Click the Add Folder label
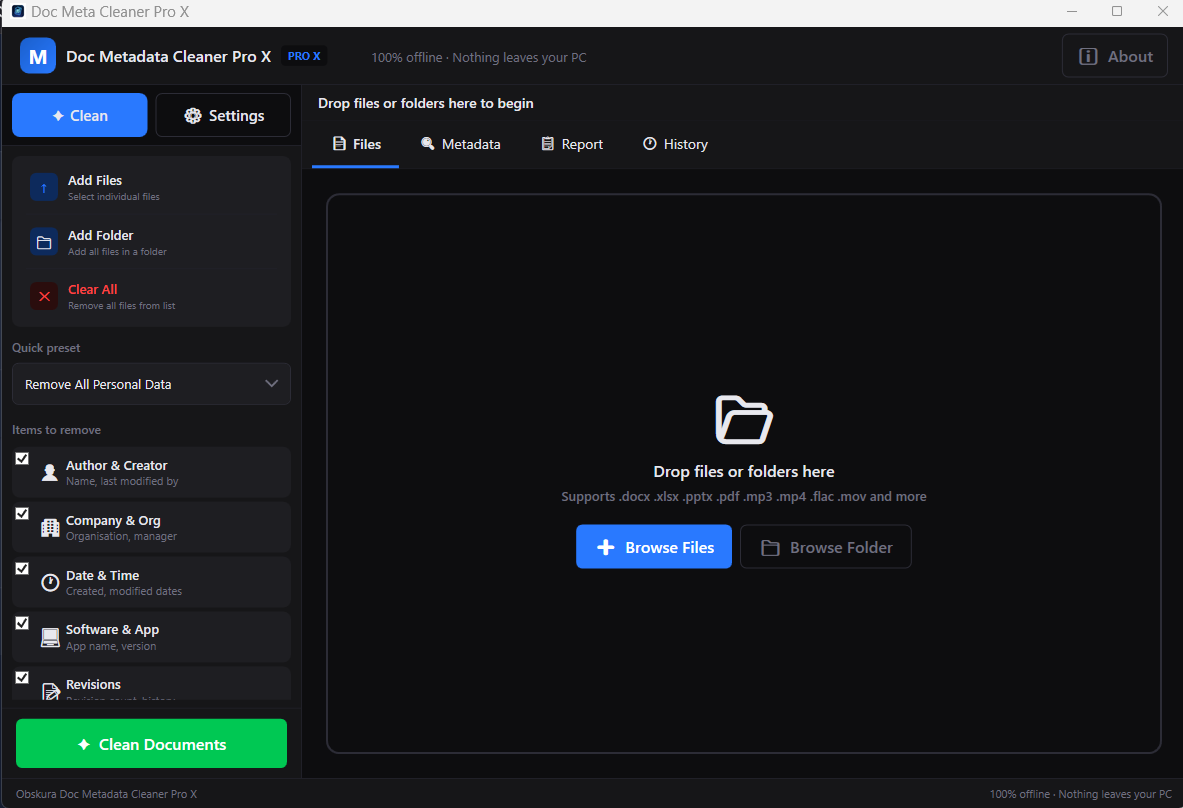1183x808 pixels. tap(100, 235)
